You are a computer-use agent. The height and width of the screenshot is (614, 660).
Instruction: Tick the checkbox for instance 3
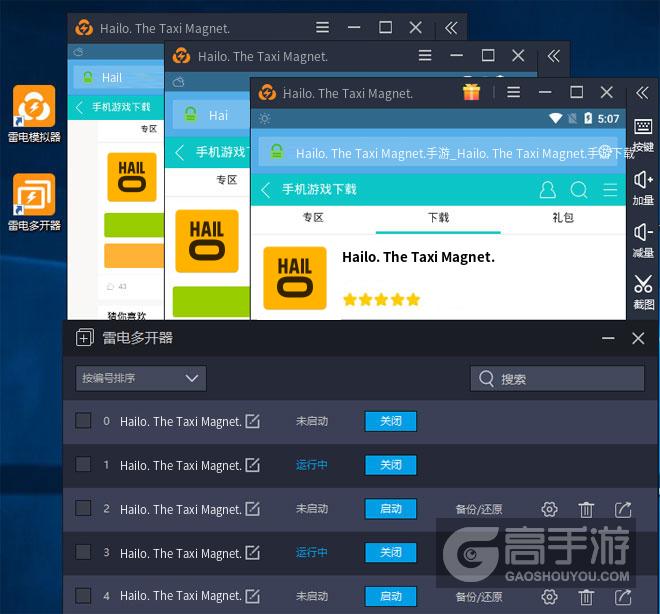[x=83, y=552]
